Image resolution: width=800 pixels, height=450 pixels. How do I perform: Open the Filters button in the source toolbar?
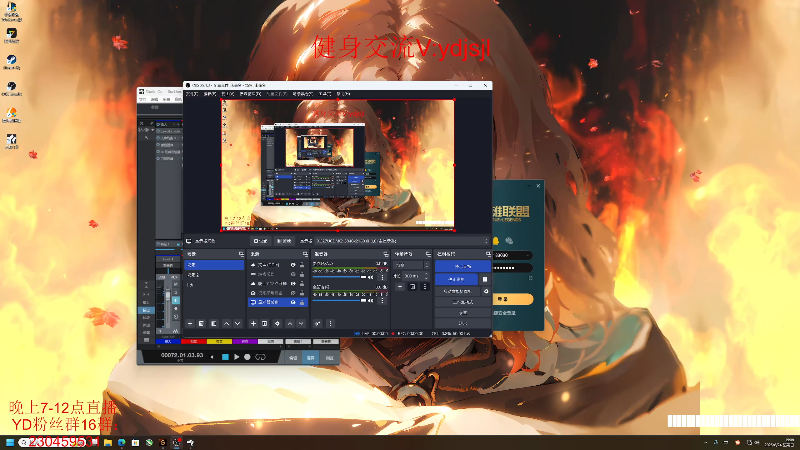284,241
